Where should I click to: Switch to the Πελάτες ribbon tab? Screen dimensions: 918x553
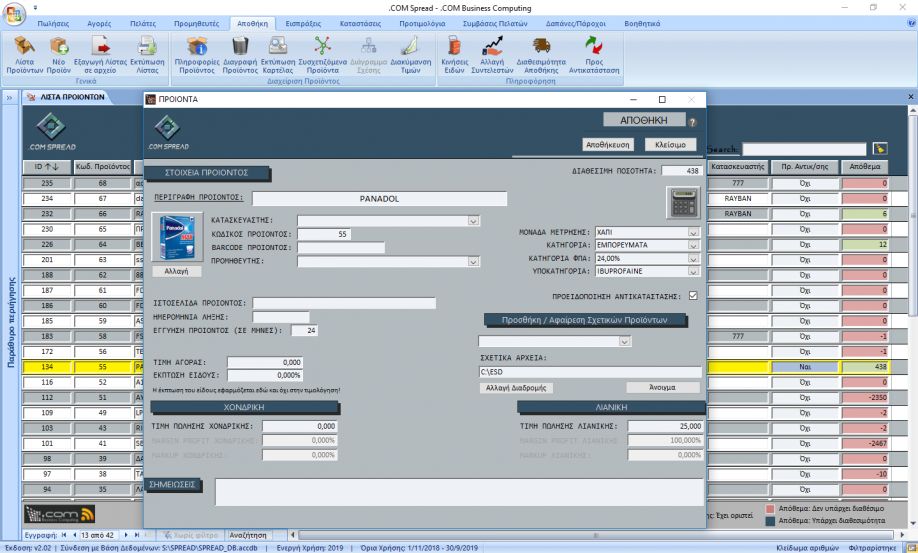tap(143, 23)
